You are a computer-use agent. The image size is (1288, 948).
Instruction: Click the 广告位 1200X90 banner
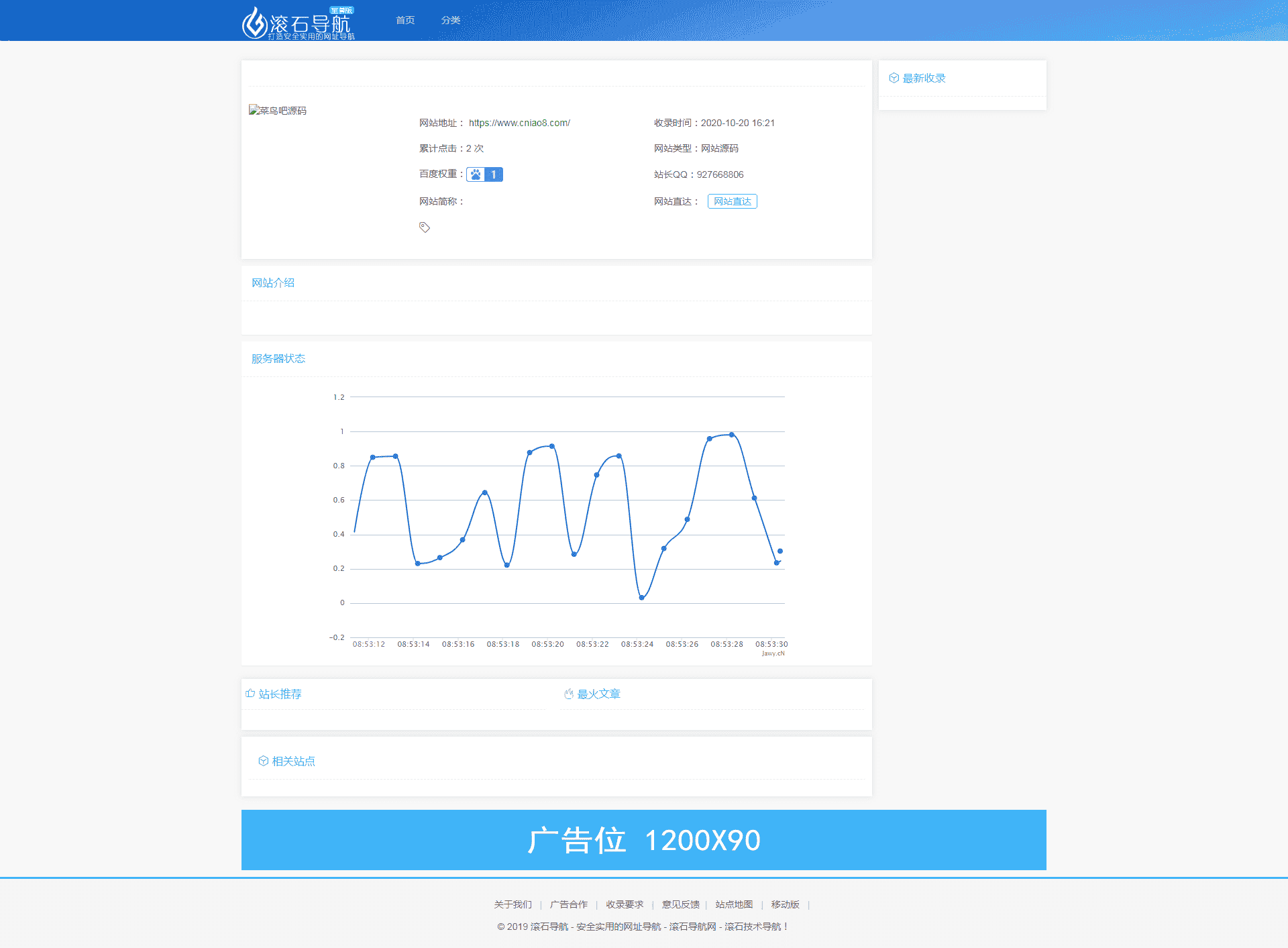tap(644, 840)
